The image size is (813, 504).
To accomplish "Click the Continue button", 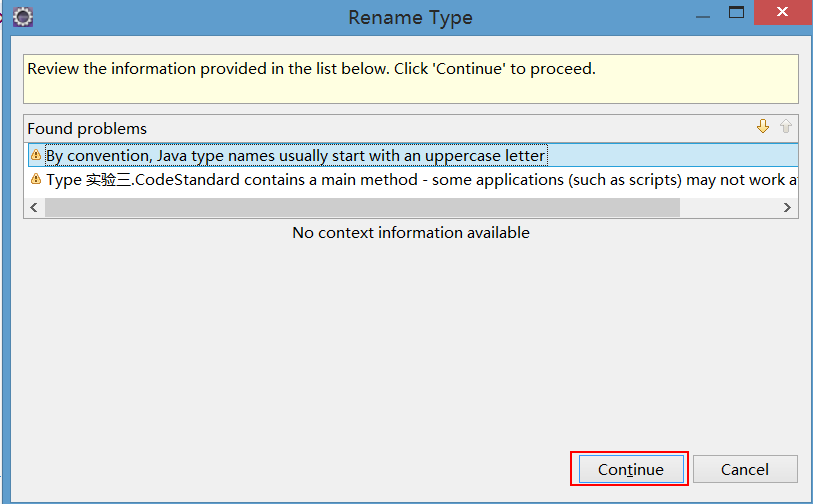I will click(x=630, y=469).
